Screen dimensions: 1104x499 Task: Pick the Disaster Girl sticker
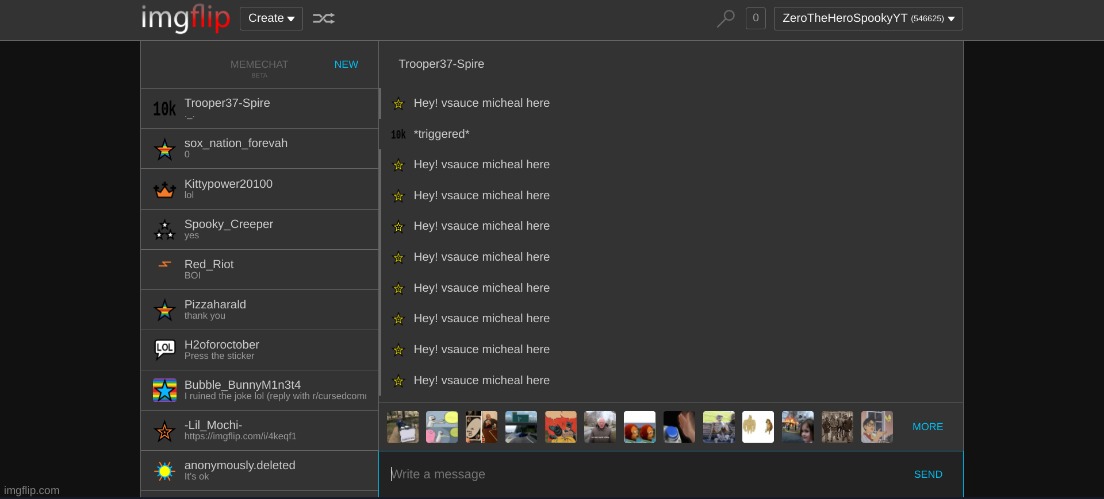pyautogui.click(x=797, y=427)
